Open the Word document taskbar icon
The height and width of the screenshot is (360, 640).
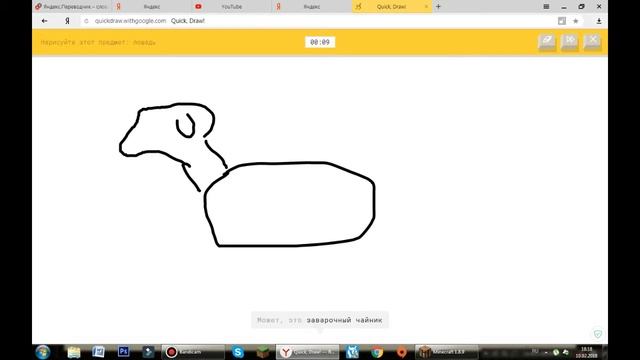[98, 352]
